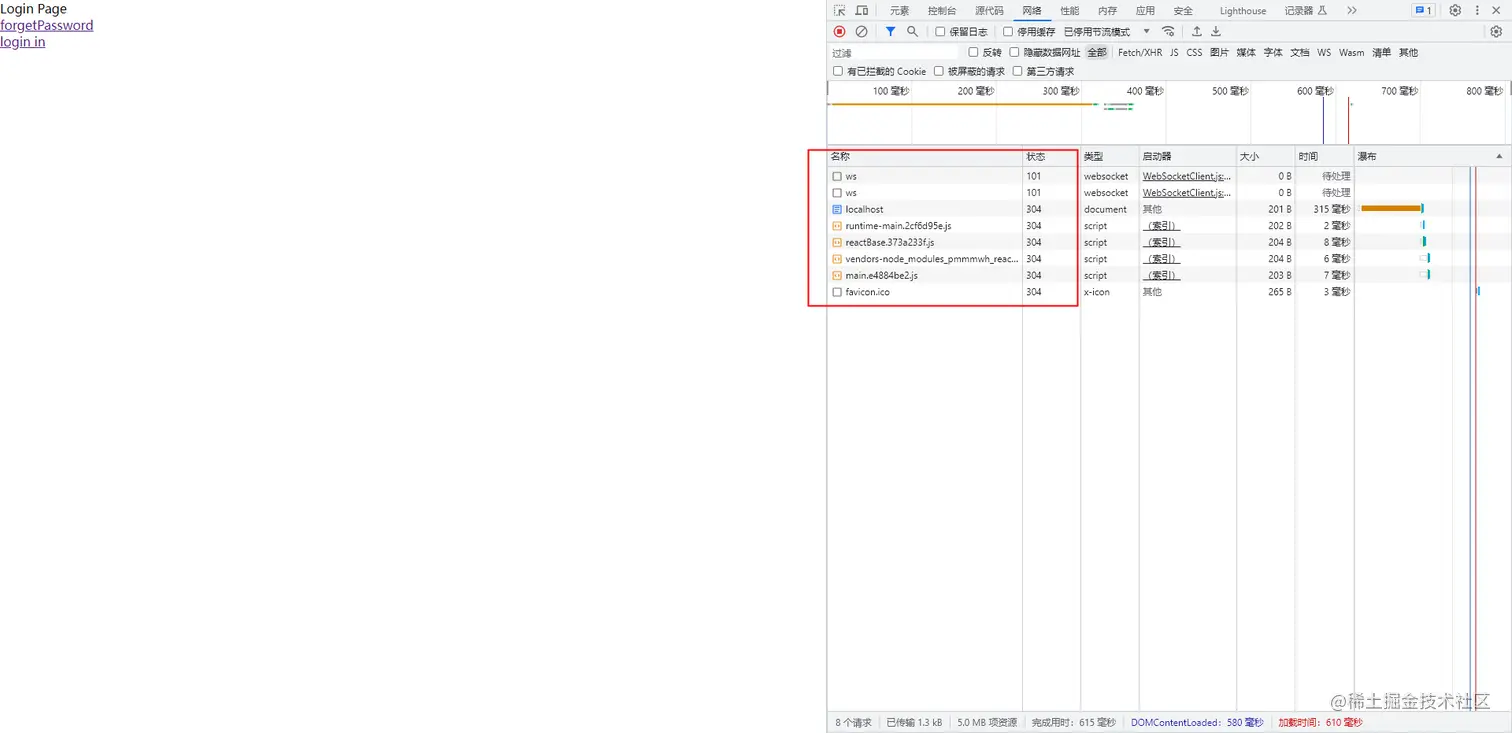Sort by the 时间 column header
This screenshot has width=1512, height=733.
coord(1324,157)
